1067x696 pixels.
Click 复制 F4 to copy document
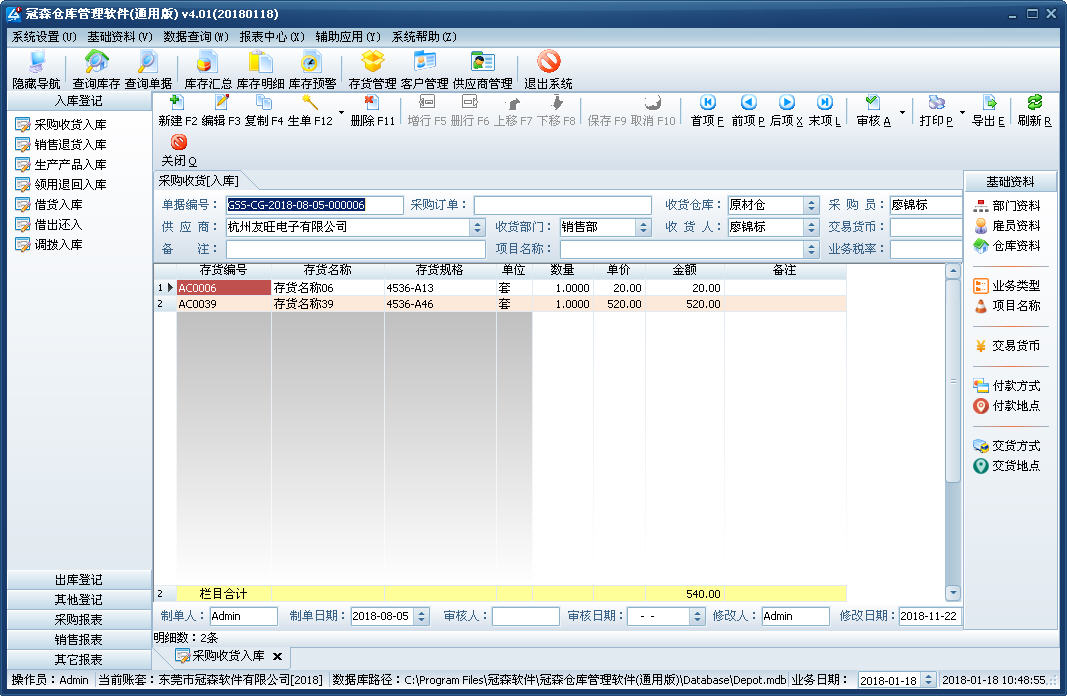(x=263, y=111)
